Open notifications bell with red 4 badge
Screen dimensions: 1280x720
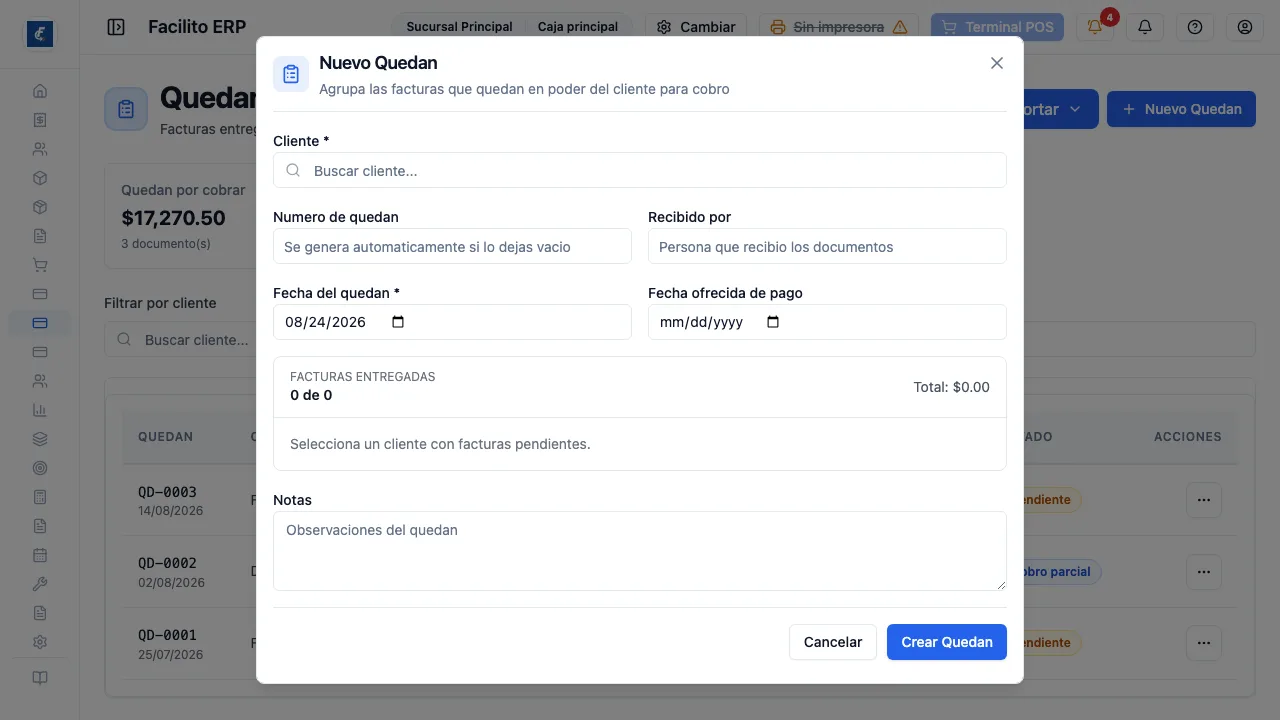click(x=1095, y=27)
